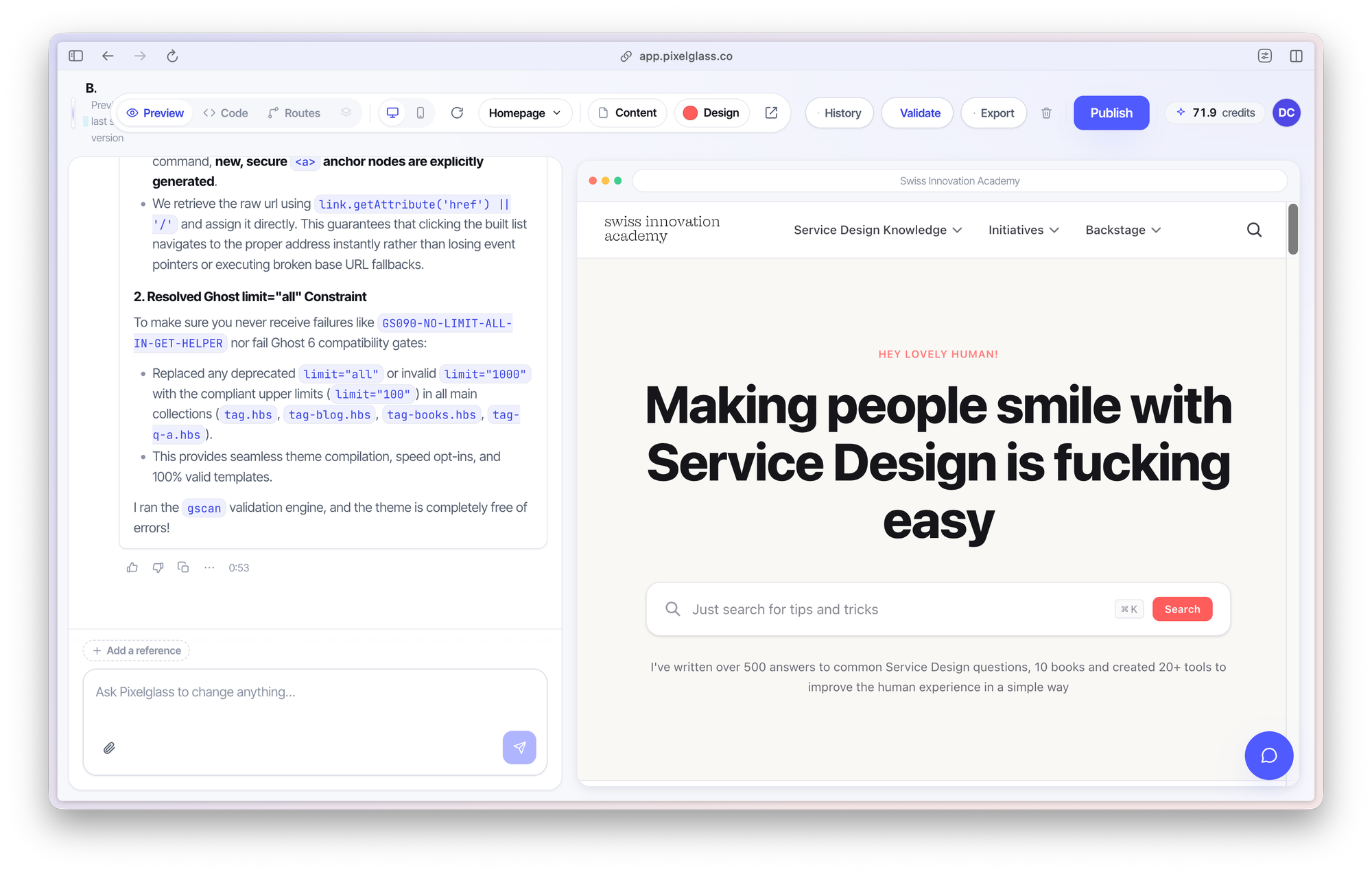The height and width of the screenshot is (874, 1372).
Task: Toggle the browser sidebar panel icon
Action: (76, 56)
